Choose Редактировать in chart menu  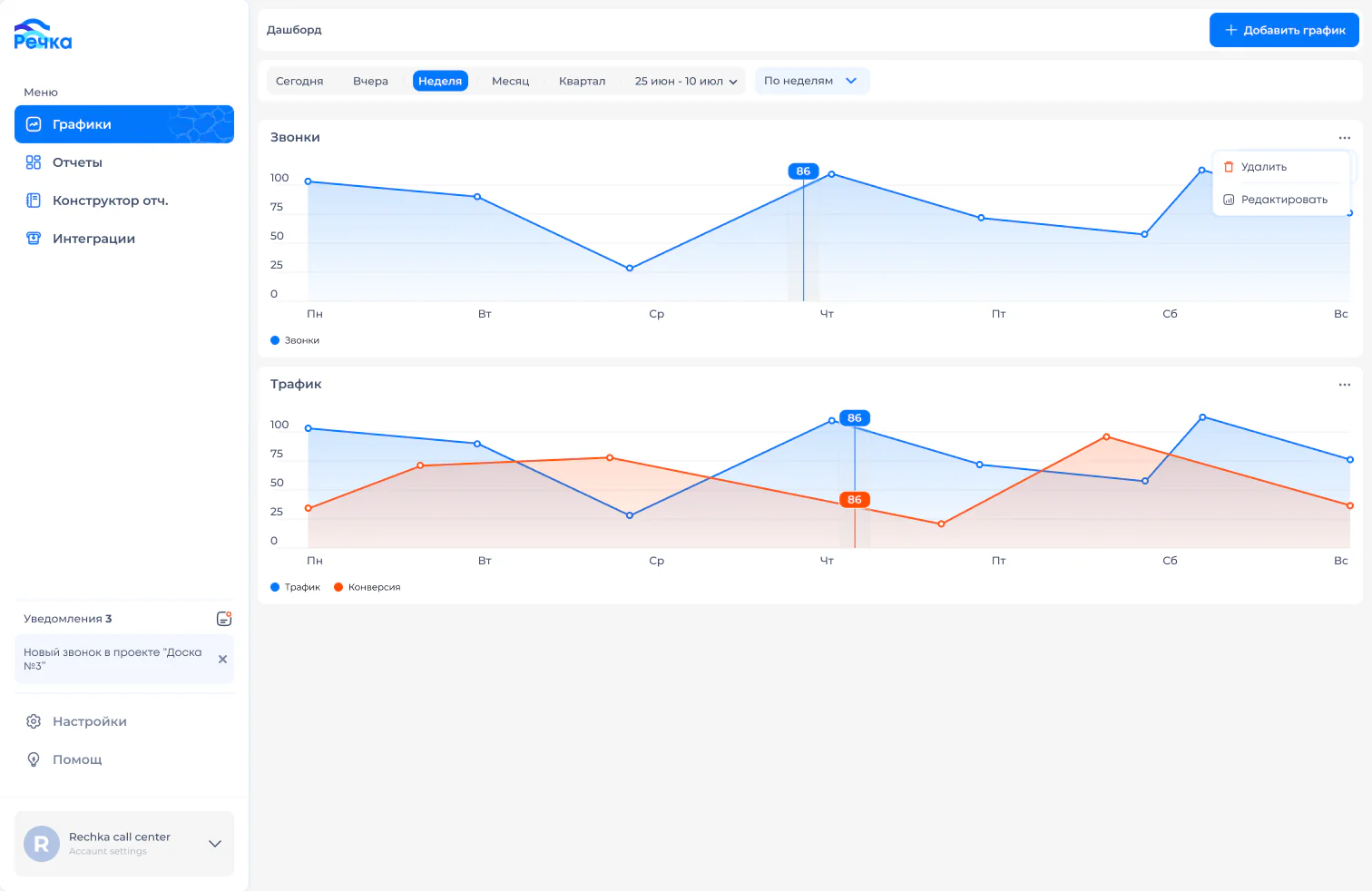pyautogui.click(x=1282, y=200)
